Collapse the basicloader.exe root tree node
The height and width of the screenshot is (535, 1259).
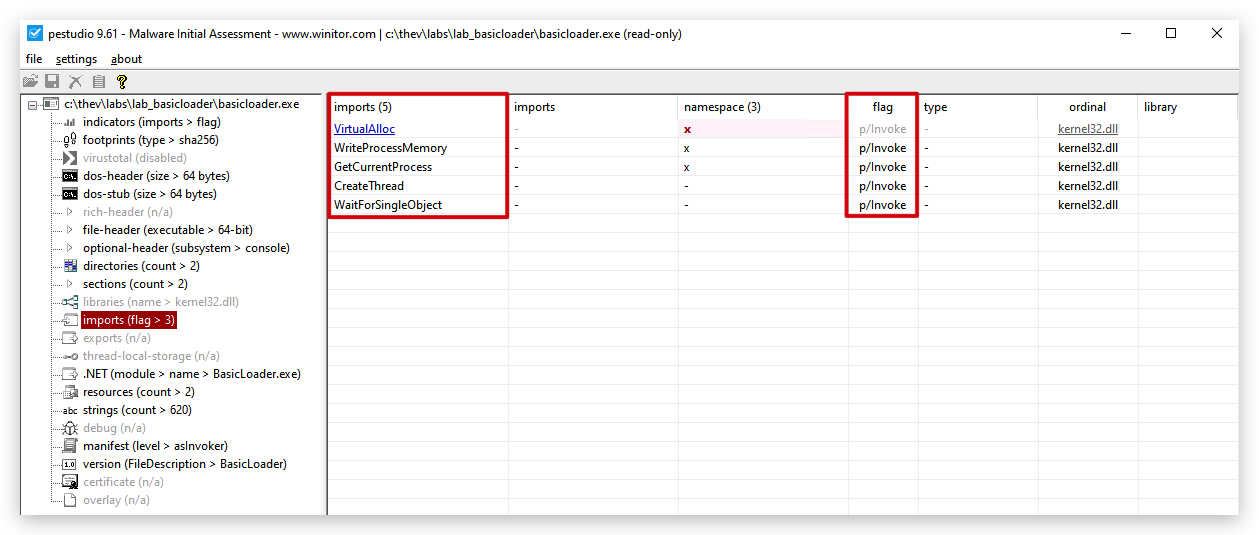pos(33,104)
